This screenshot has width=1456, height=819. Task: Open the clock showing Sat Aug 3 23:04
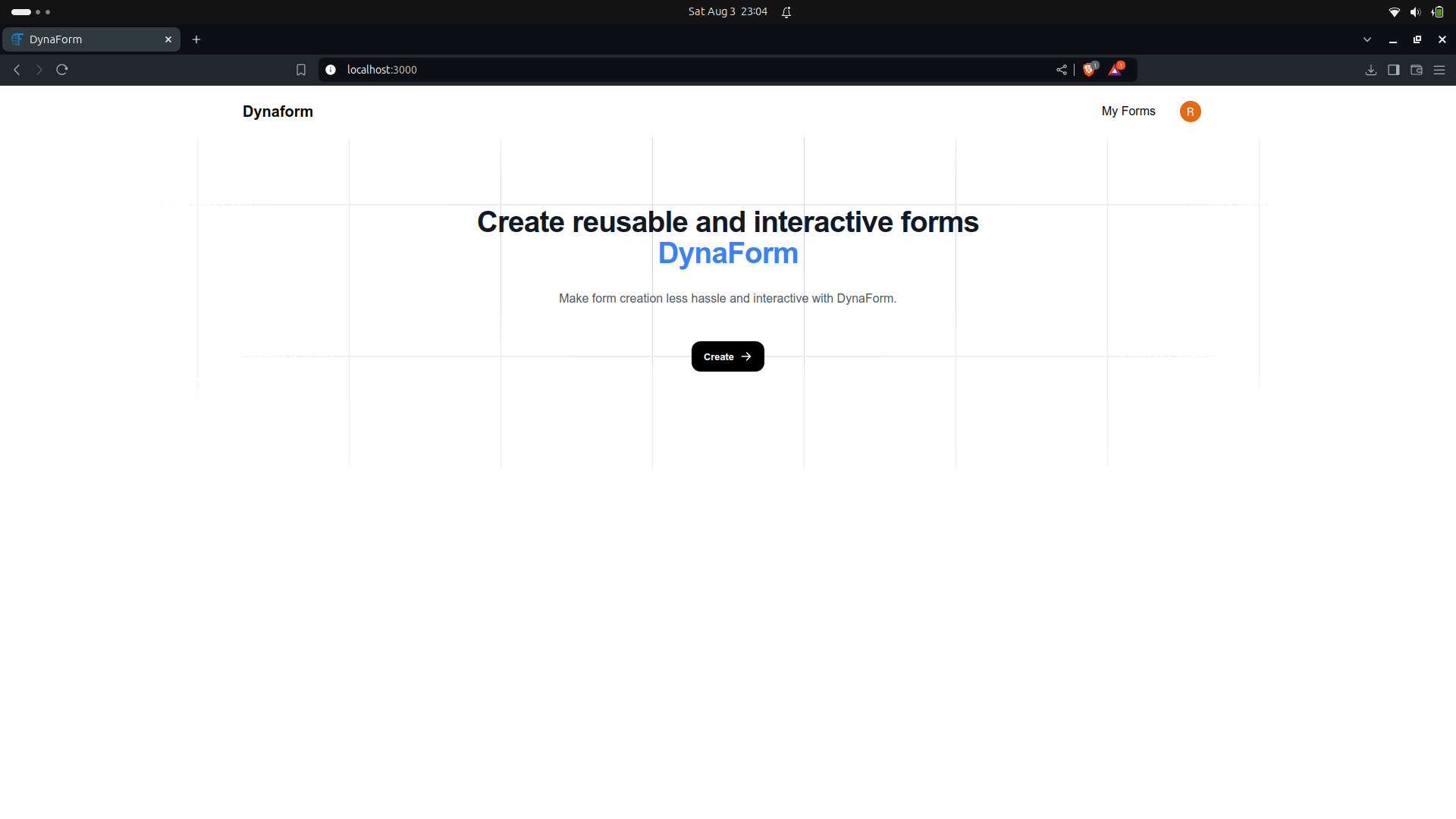(727, 11)
